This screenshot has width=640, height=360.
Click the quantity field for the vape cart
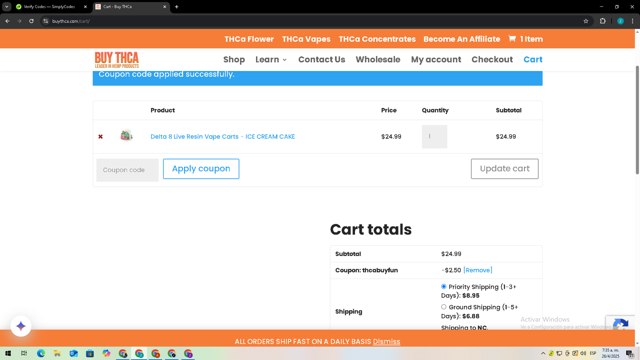point(434,136)
